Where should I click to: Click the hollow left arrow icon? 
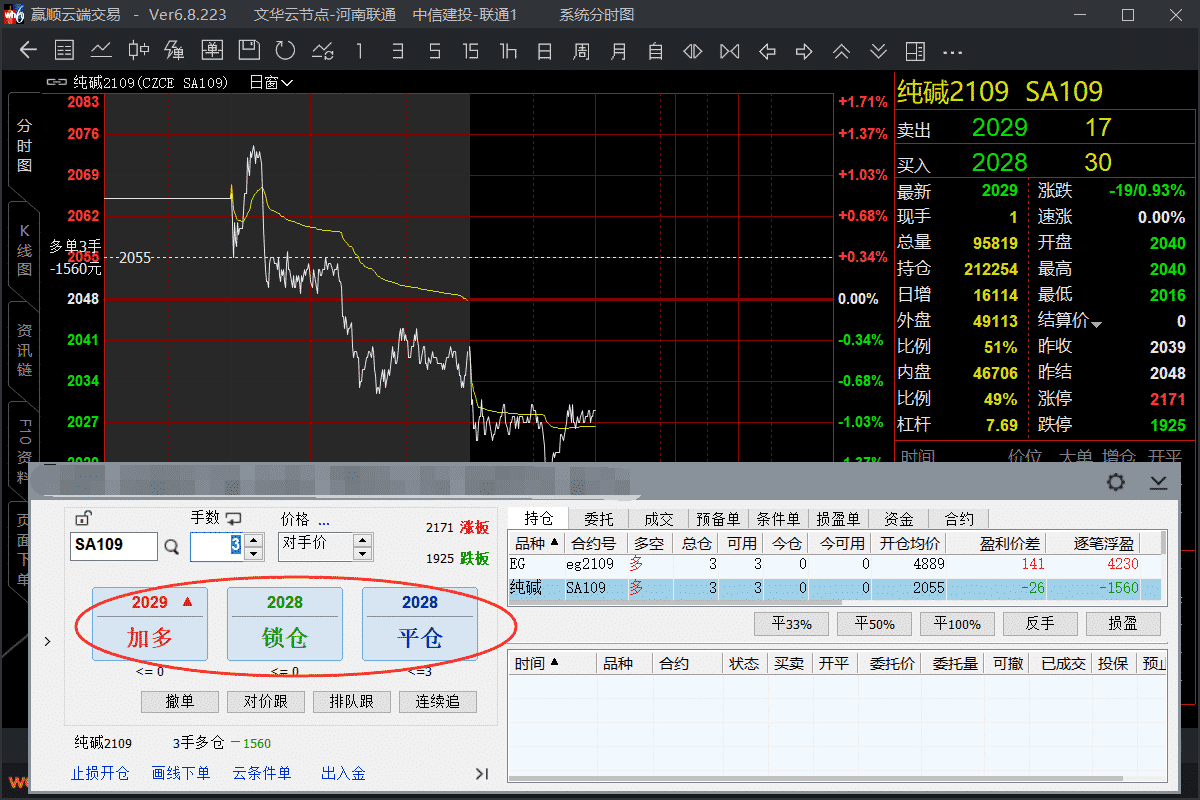(767, 51)
